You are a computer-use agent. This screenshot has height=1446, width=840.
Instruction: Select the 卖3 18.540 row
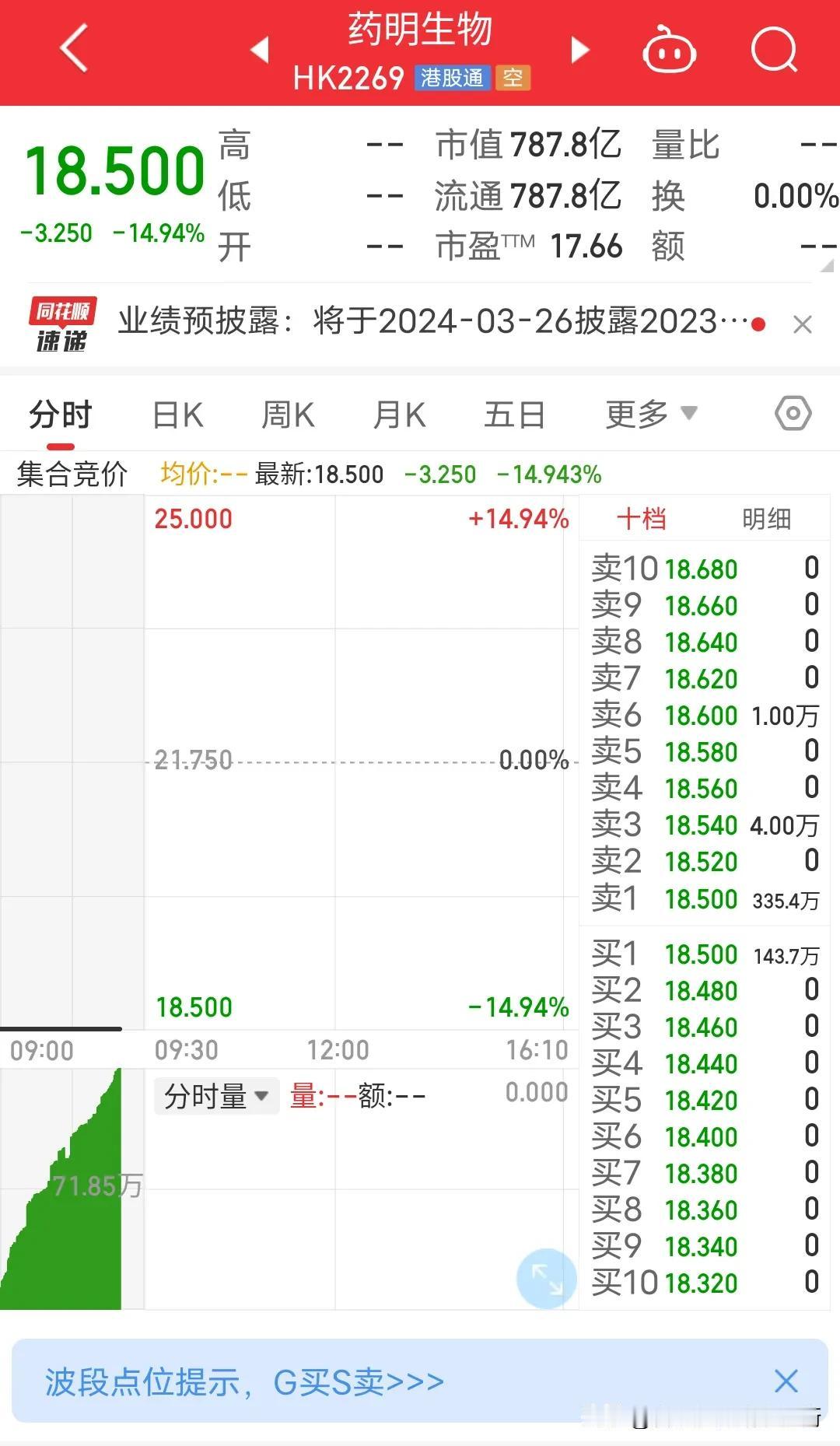click(705, 825)
